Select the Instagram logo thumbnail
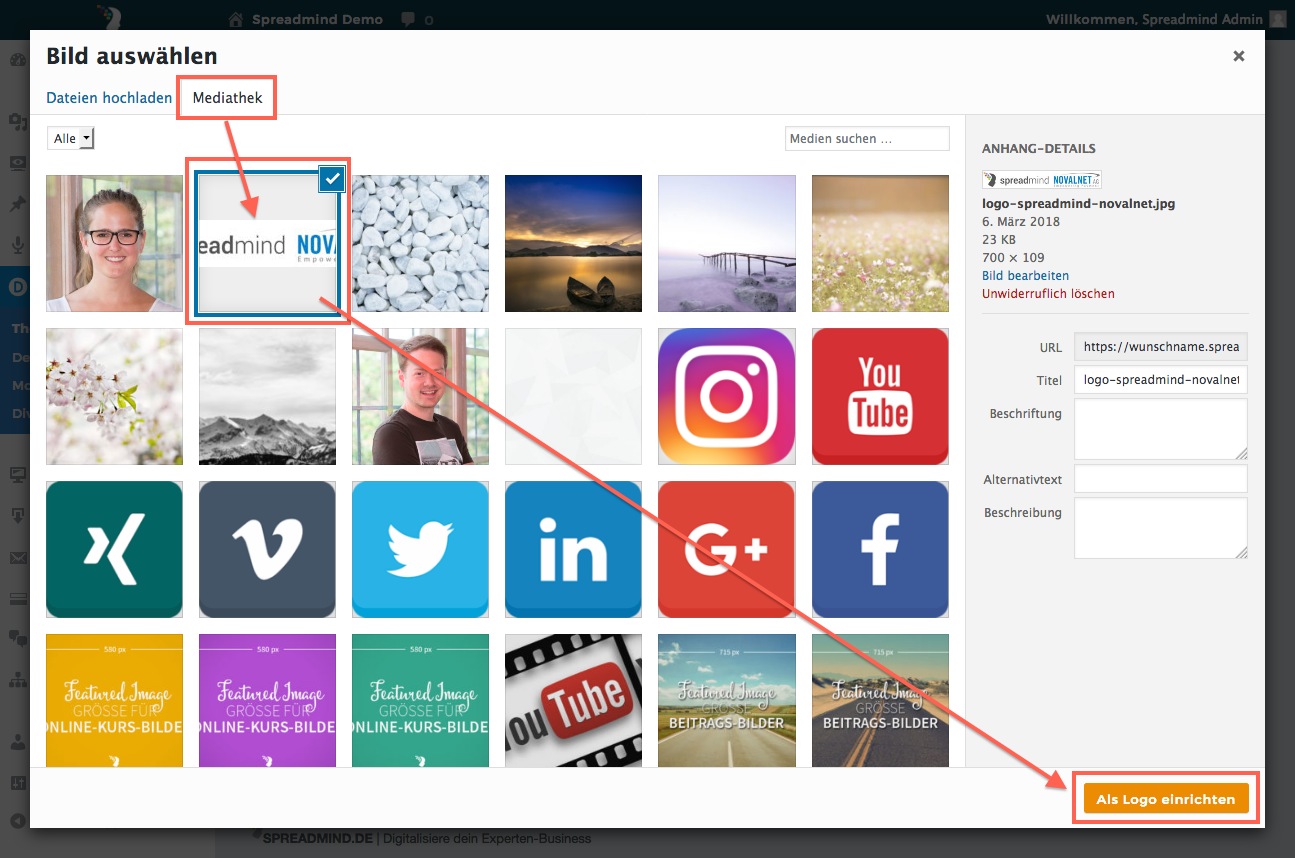 (727, 397)
